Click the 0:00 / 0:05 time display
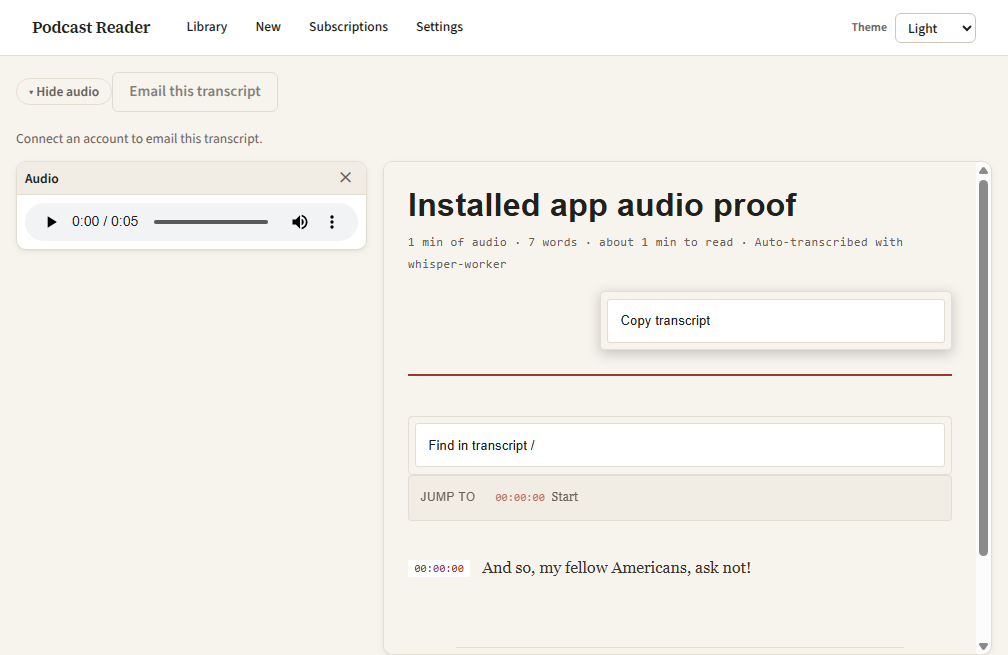1008x655 pixels. tap(105, 222)
